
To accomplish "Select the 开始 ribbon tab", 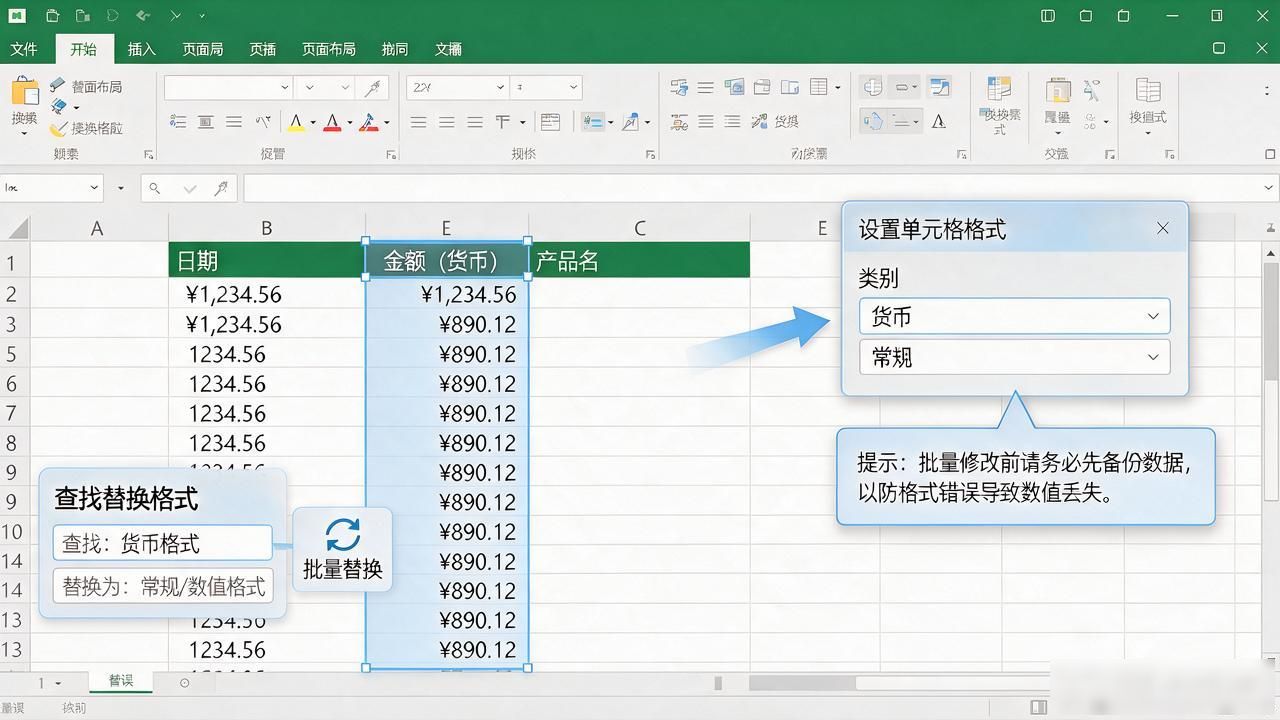I will click(x=84, y=49).
